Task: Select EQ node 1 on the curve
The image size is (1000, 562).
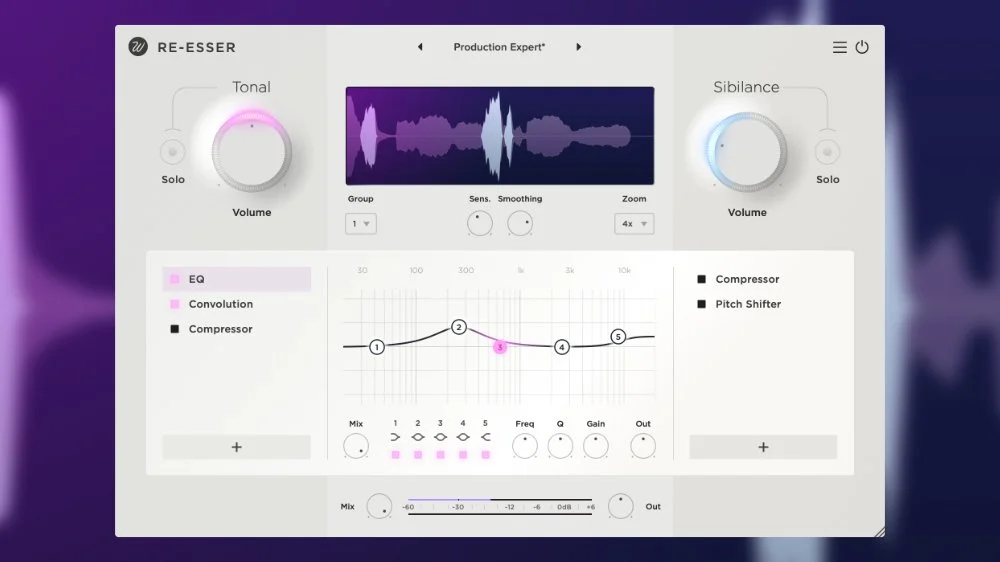Action: 377,347
